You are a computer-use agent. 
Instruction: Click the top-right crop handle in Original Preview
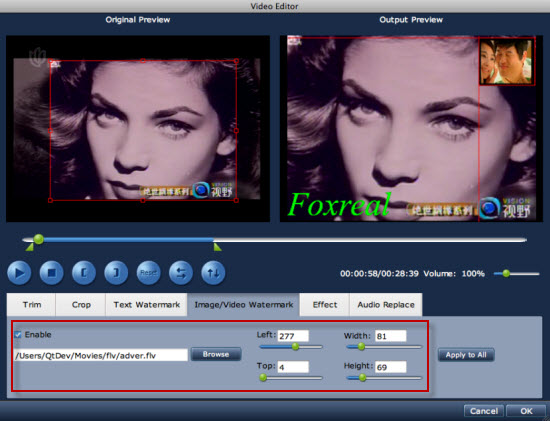[x=236, y=61]
